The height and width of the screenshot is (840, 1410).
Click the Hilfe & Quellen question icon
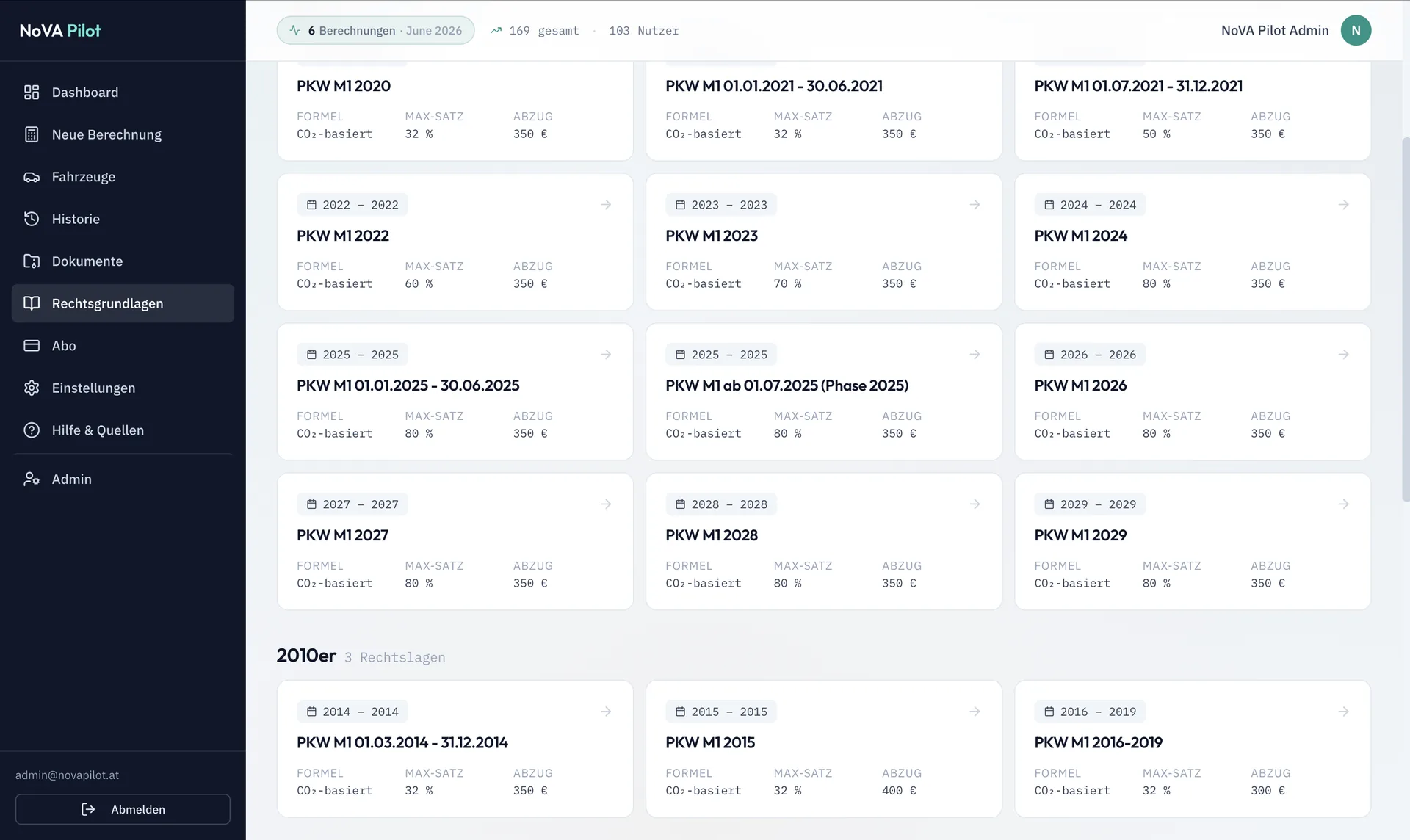click(32, 430)
